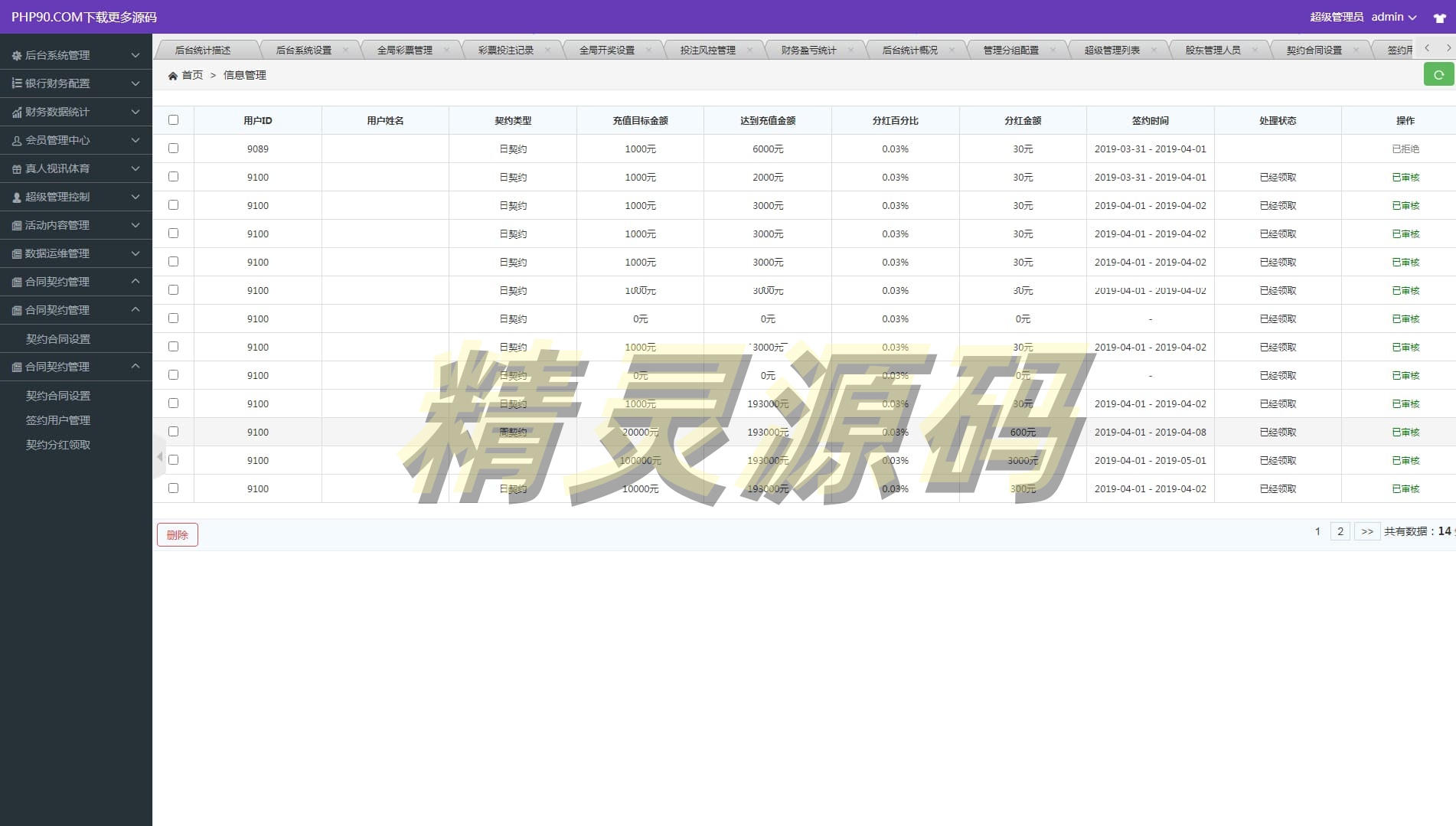1456x826 pixels.
Task: Check the row with 20000元 target amount
Action: point(173,431)
